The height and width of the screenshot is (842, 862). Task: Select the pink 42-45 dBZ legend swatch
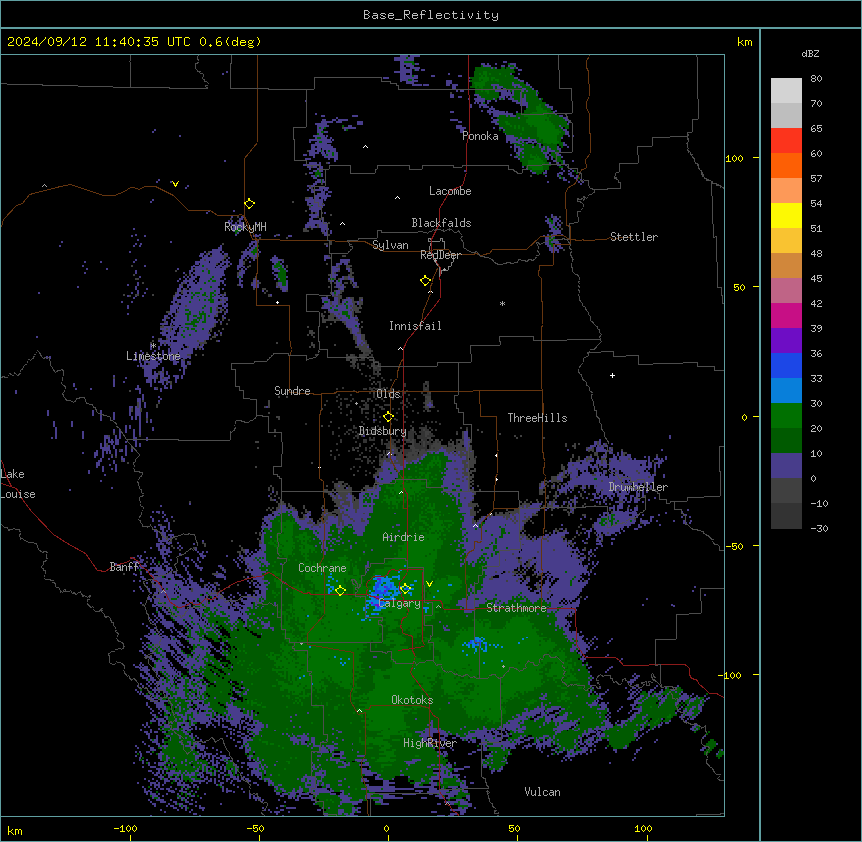click(x=786, y=291)
